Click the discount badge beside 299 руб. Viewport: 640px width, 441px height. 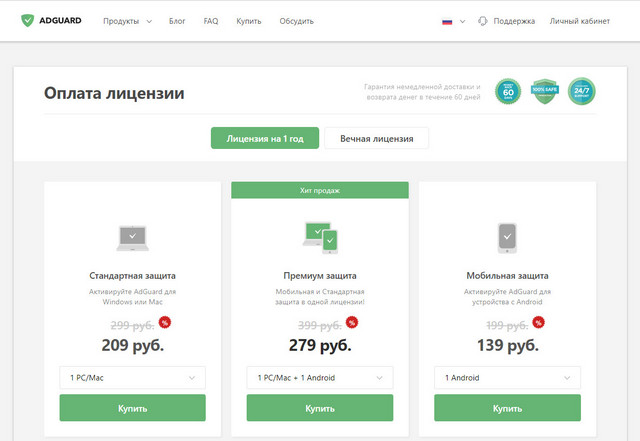164,322
